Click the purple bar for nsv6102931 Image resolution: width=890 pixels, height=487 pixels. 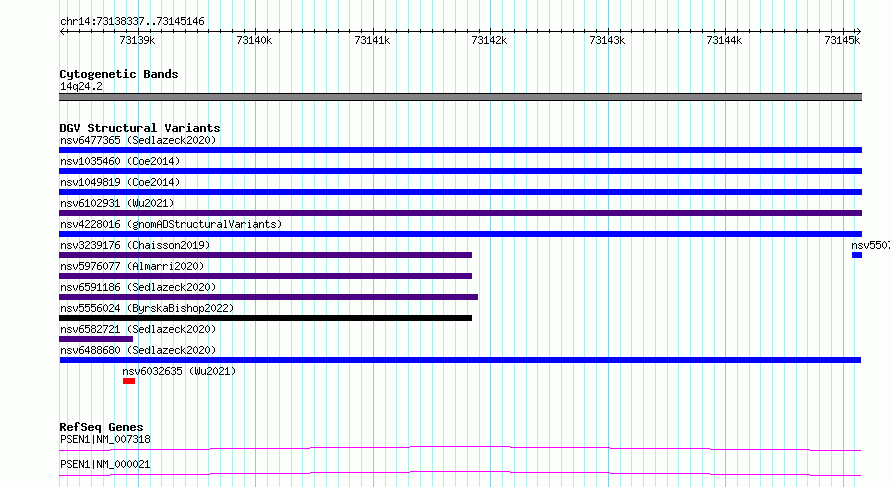460,213
